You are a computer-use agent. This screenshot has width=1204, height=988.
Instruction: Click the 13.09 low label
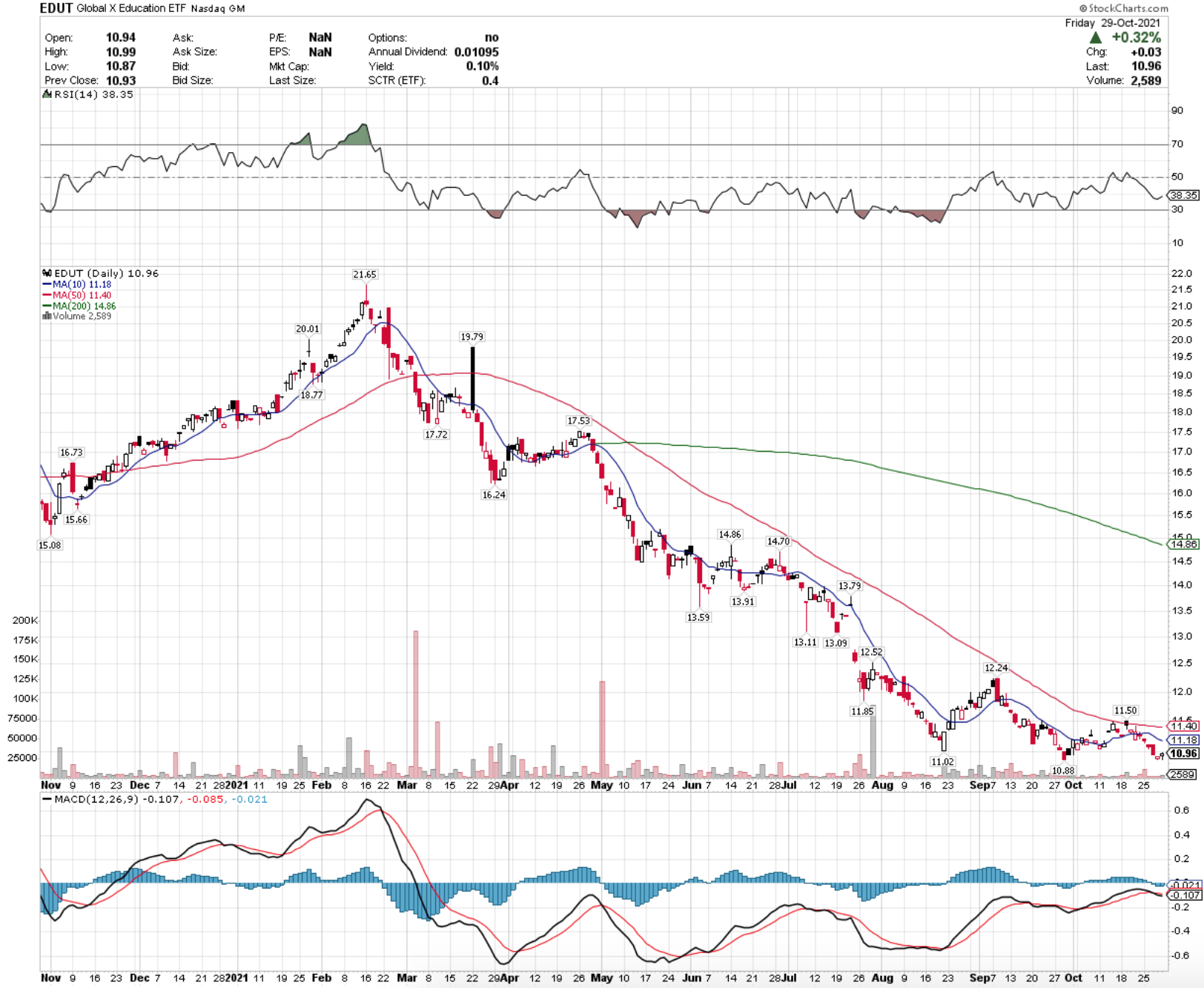point(836,643)
